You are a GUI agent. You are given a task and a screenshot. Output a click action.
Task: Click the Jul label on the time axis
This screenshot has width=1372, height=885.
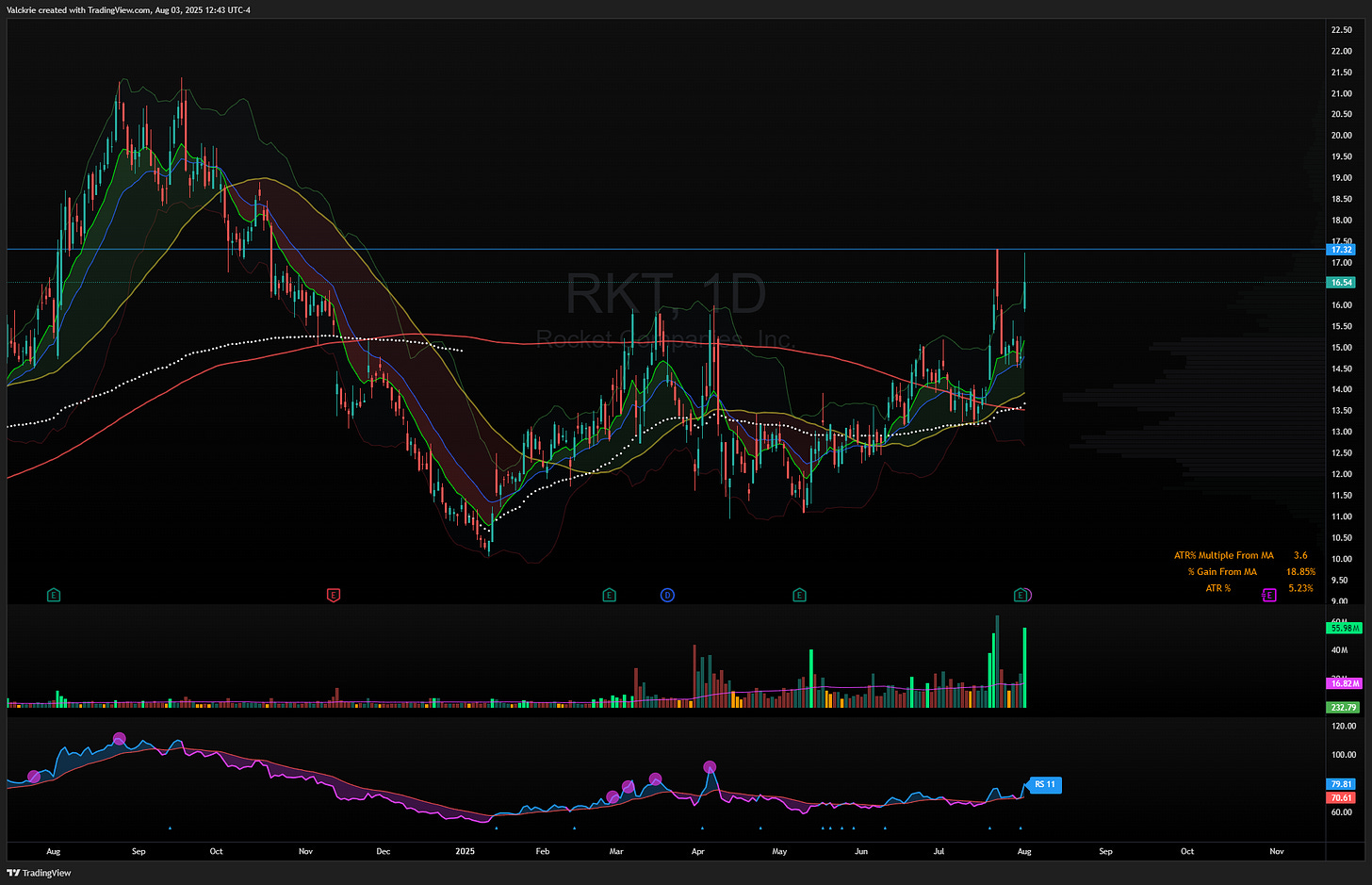point(939,851)
